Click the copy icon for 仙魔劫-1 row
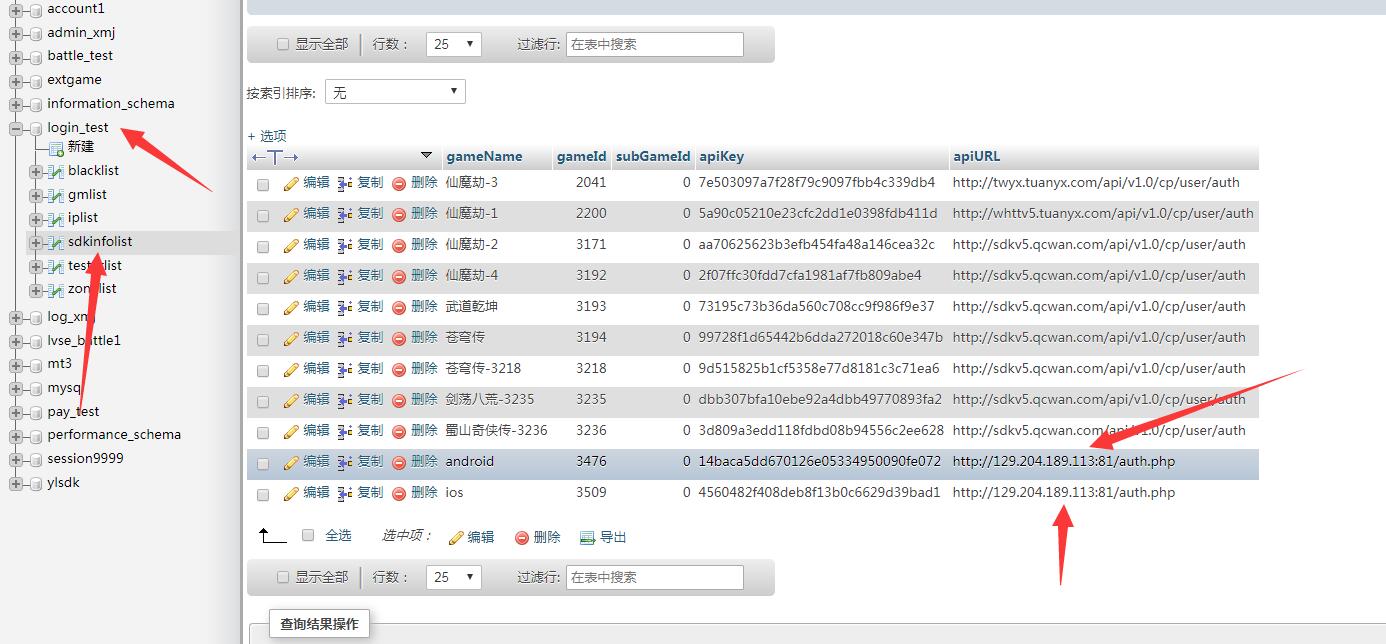The width and height of the screenshot is (1386, 644). coord(345,215)
